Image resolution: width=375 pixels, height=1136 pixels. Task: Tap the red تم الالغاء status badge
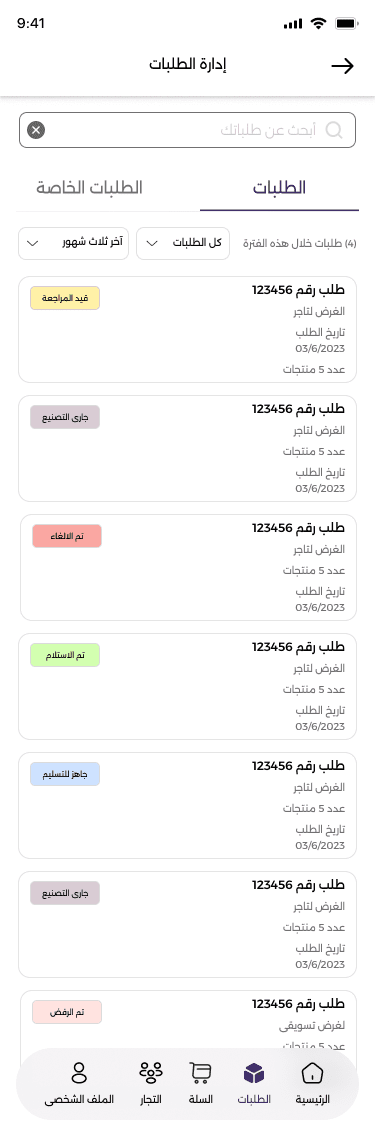67,536
